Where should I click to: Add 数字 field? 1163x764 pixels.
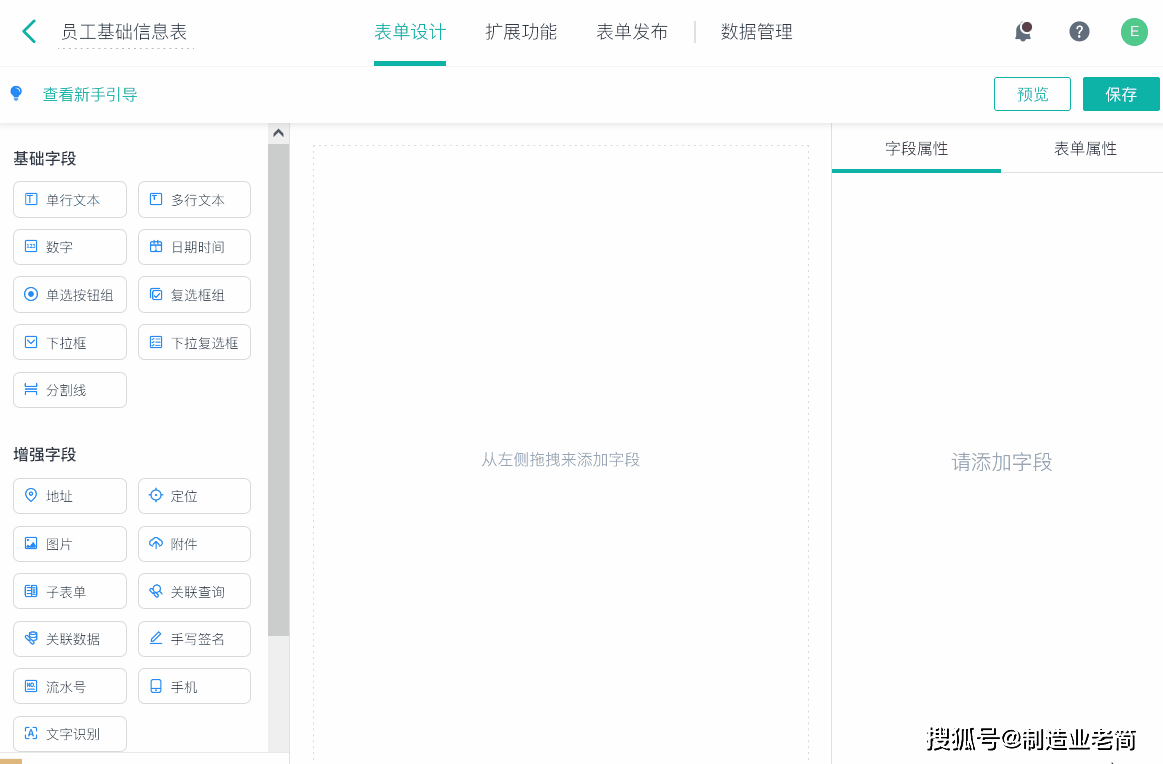click(70, 247)
